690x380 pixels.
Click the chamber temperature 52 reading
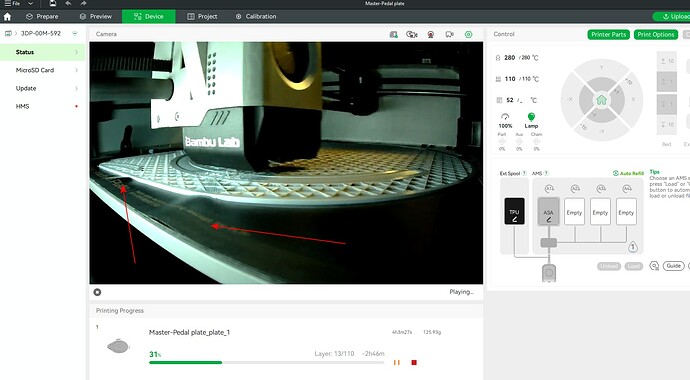pyautogui.click(x=510, y=100)
